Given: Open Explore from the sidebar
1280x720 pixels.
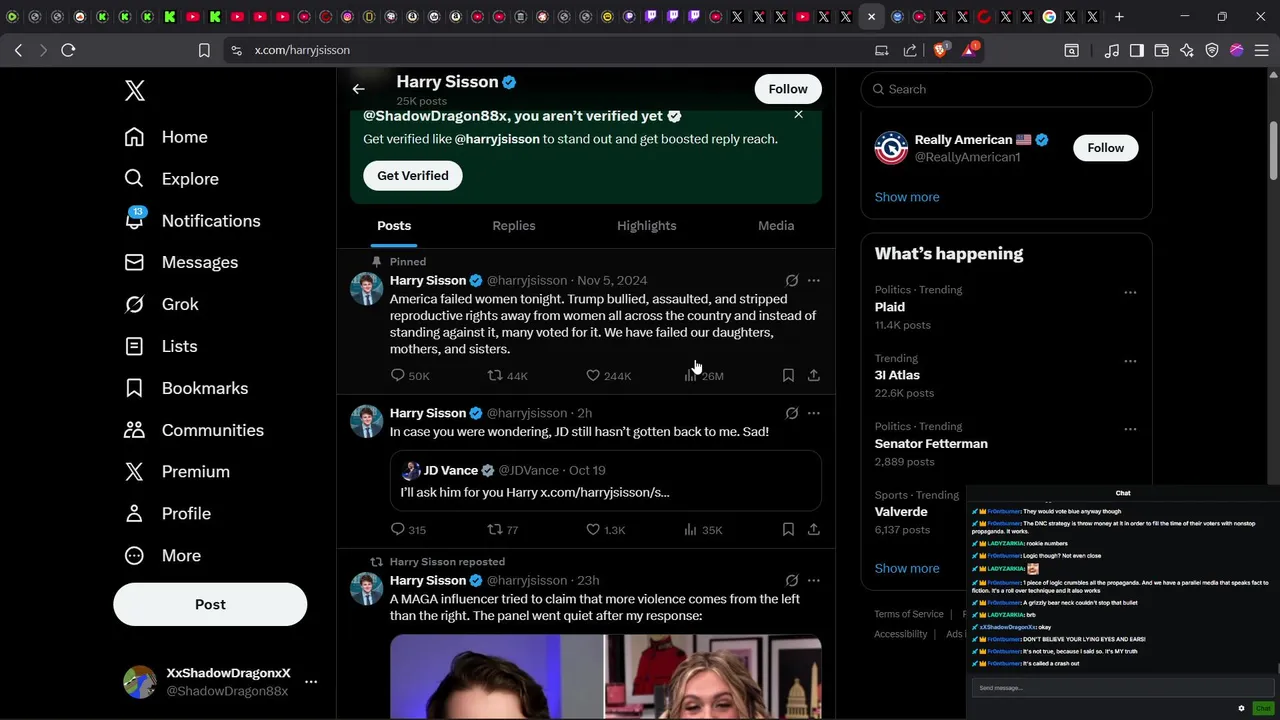Looking at the screenshot, I should click(x=171, y=179).
